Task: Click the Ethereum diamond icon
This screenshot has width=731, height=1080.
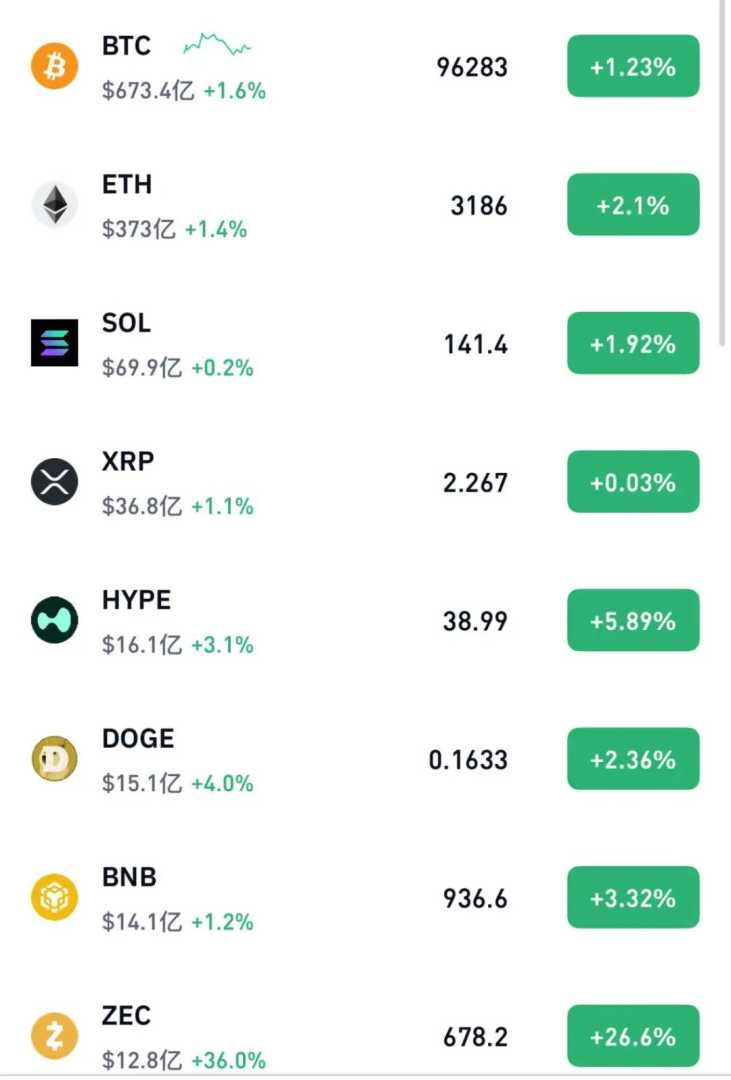Action: 54,205
